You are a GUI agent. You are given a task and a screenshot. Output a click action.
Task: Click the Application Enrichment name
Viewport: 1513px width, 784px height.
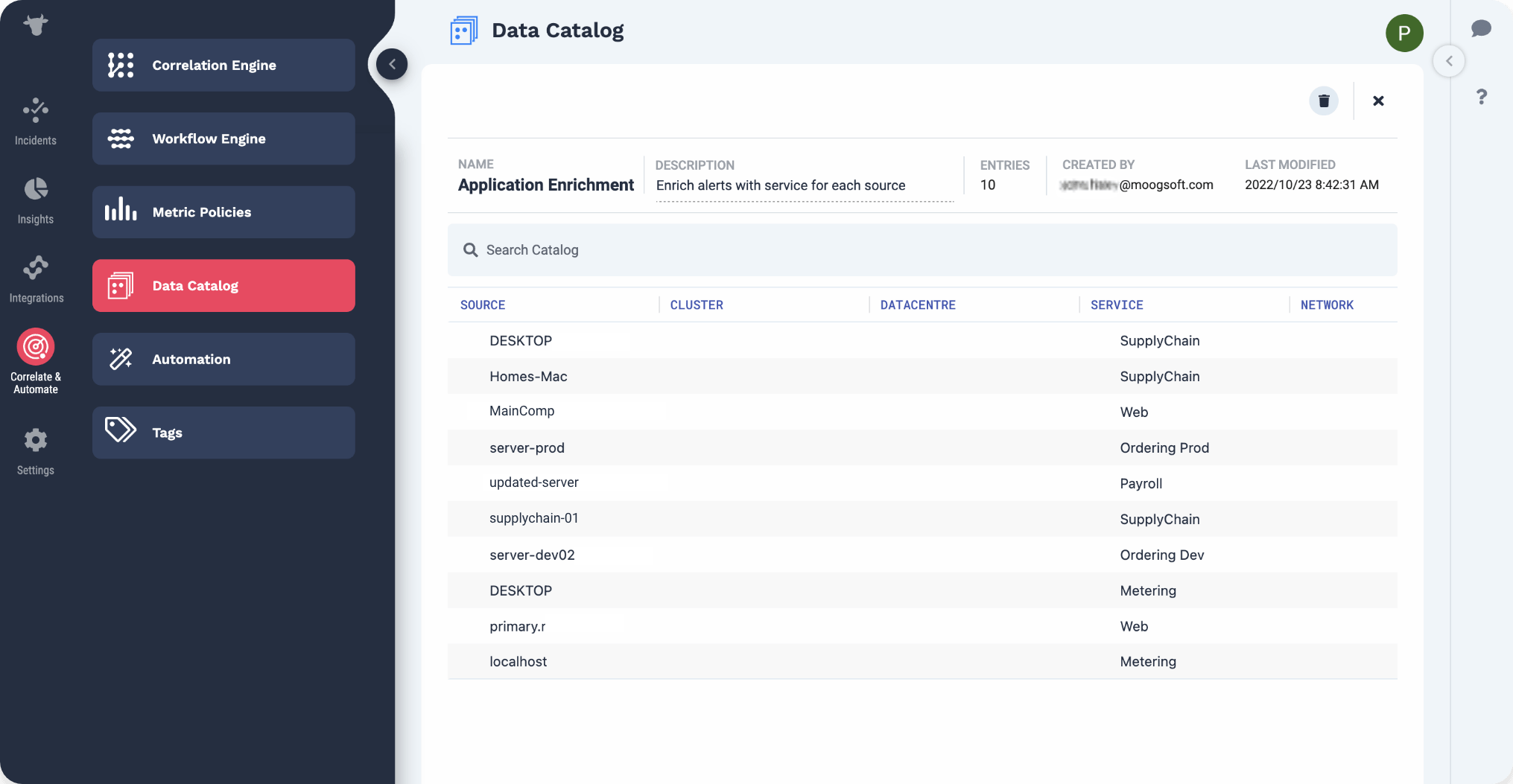pyautogui.click(x=546, y=185)
